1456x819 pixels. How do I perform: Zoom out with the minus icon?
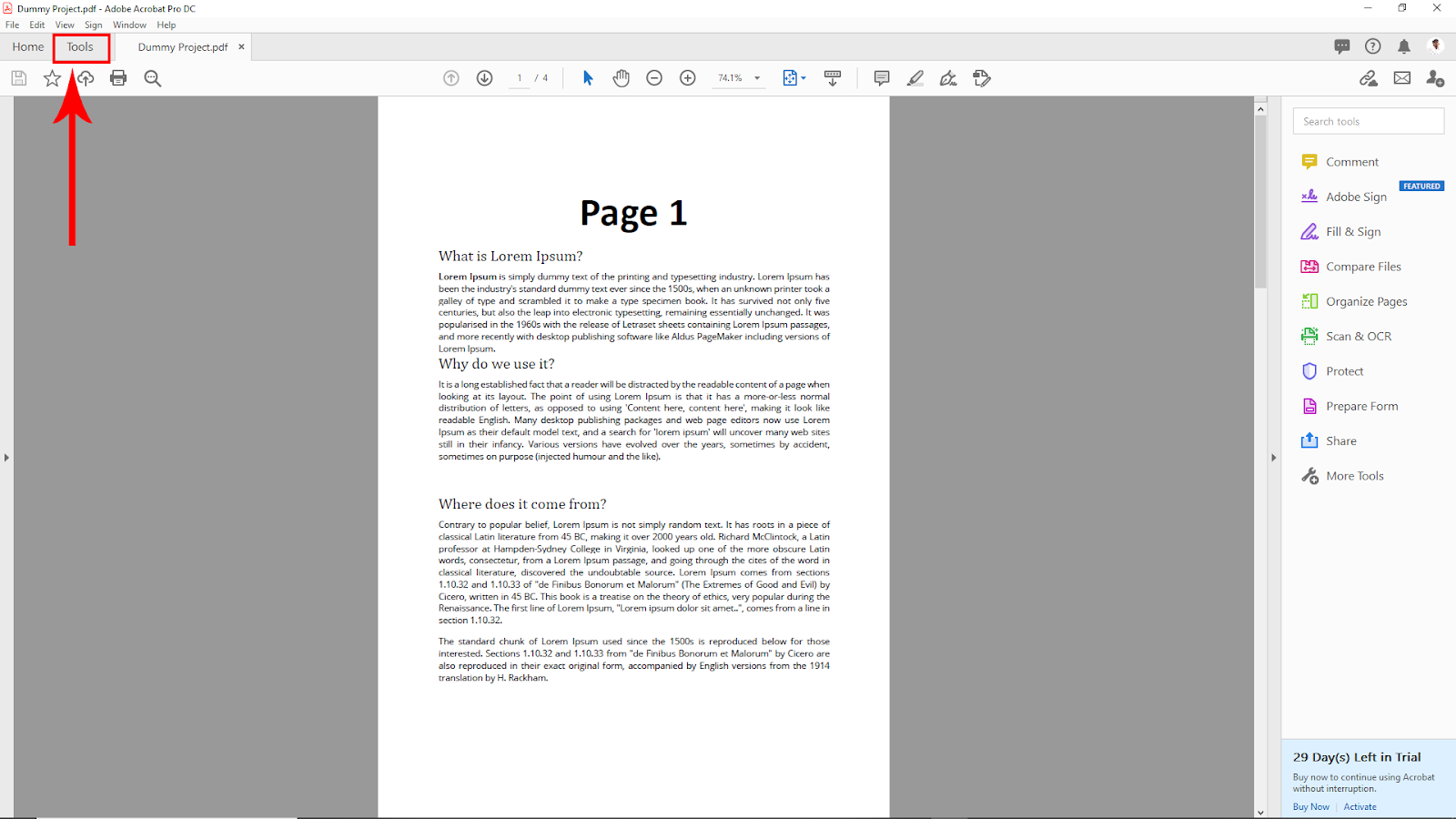pyautogui.click(x=654, y=78)
